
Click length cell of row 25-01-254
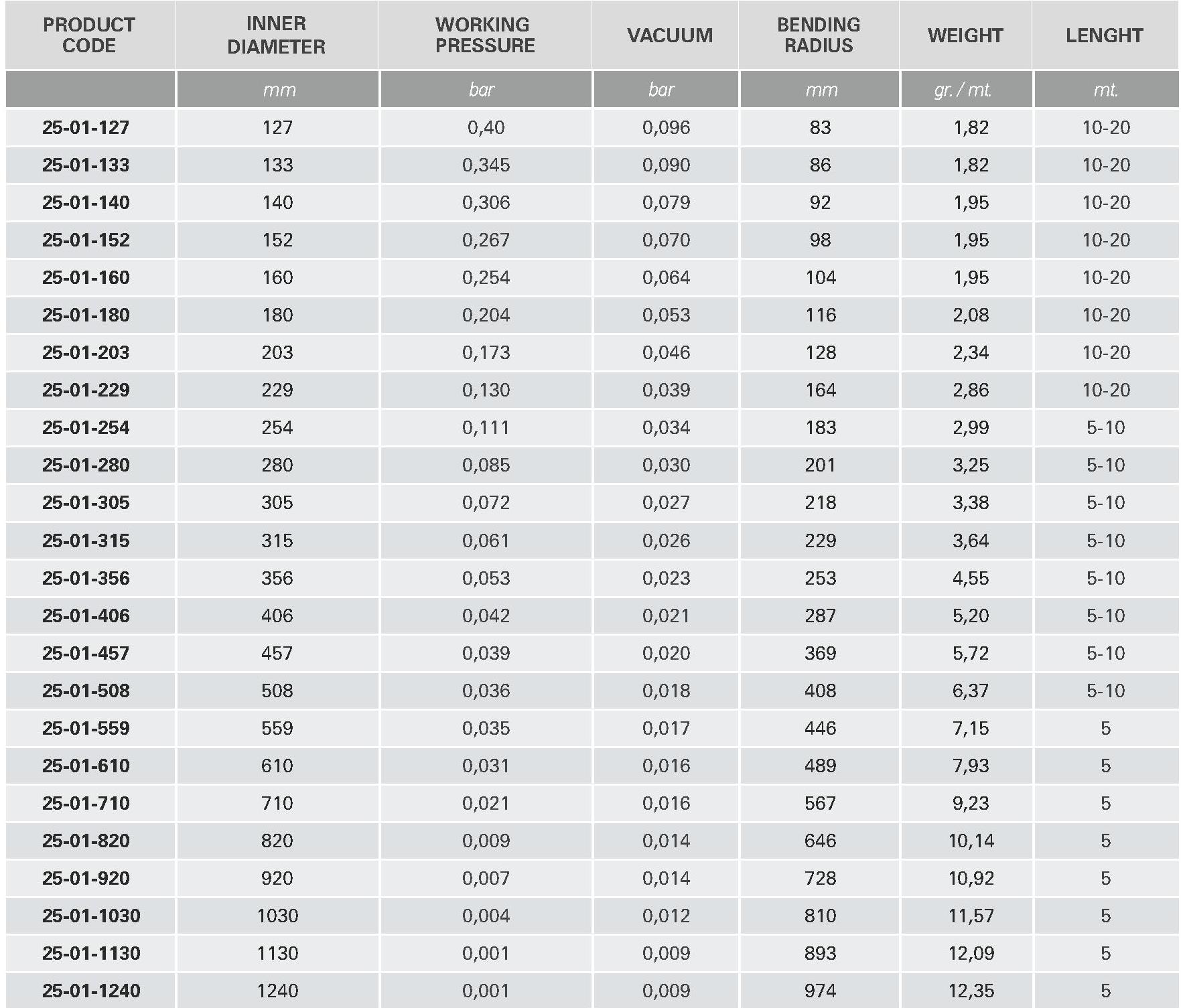click(x=1105, y=427)
